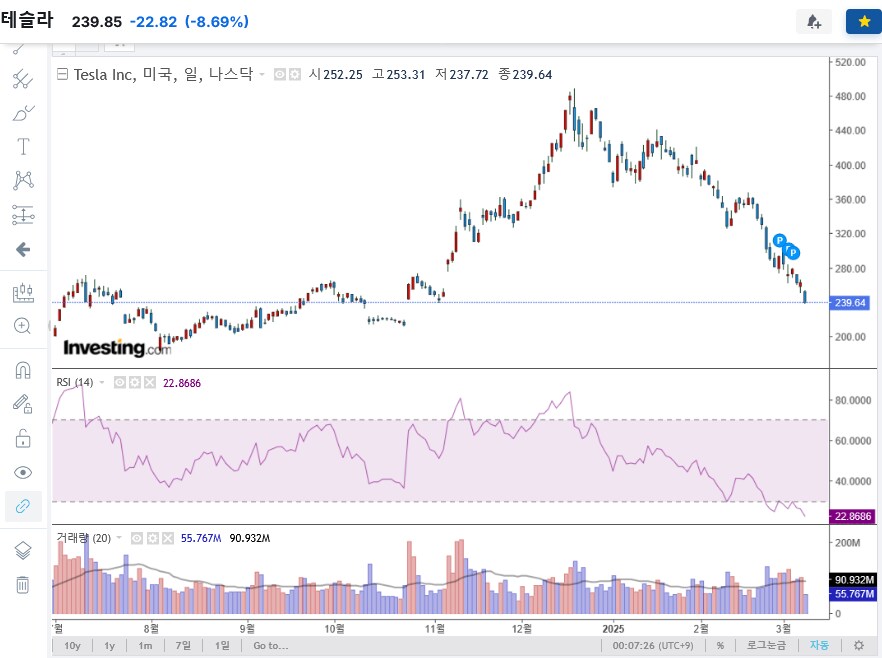Click the 저237.72 low price value

tap(462, 74)
